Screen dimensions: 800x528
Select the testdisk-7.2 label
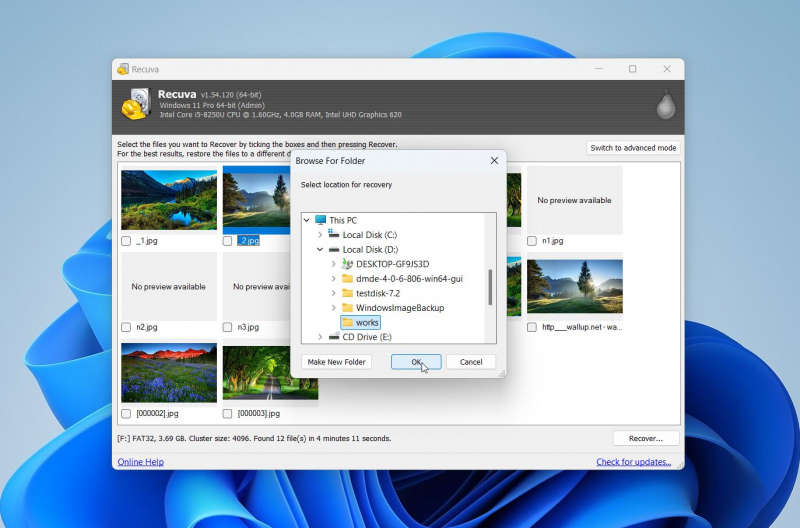click(378, 293)
